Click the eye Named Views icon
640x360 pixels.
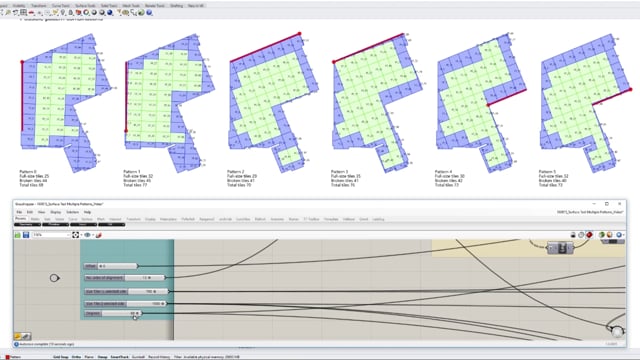point(87,235)
